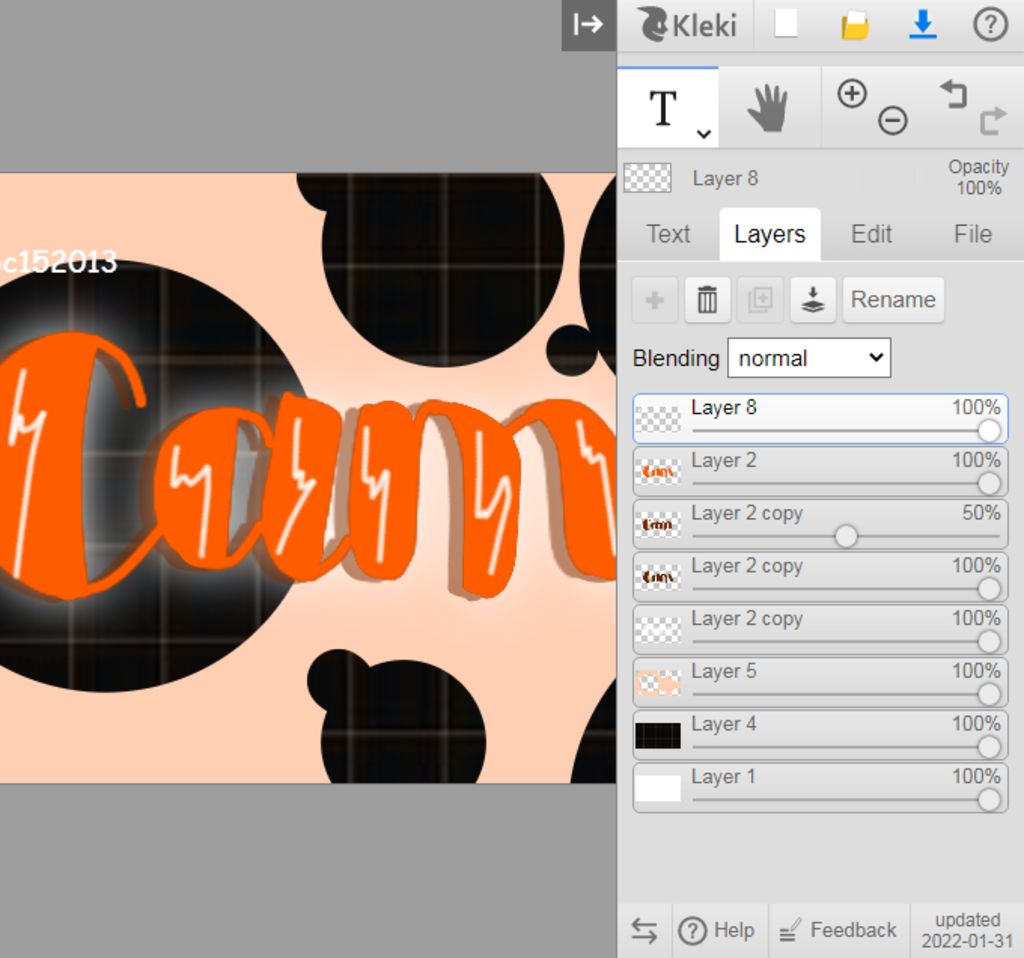
Task: Select Layer 5 in the layer list
Action: pos(820,682)
